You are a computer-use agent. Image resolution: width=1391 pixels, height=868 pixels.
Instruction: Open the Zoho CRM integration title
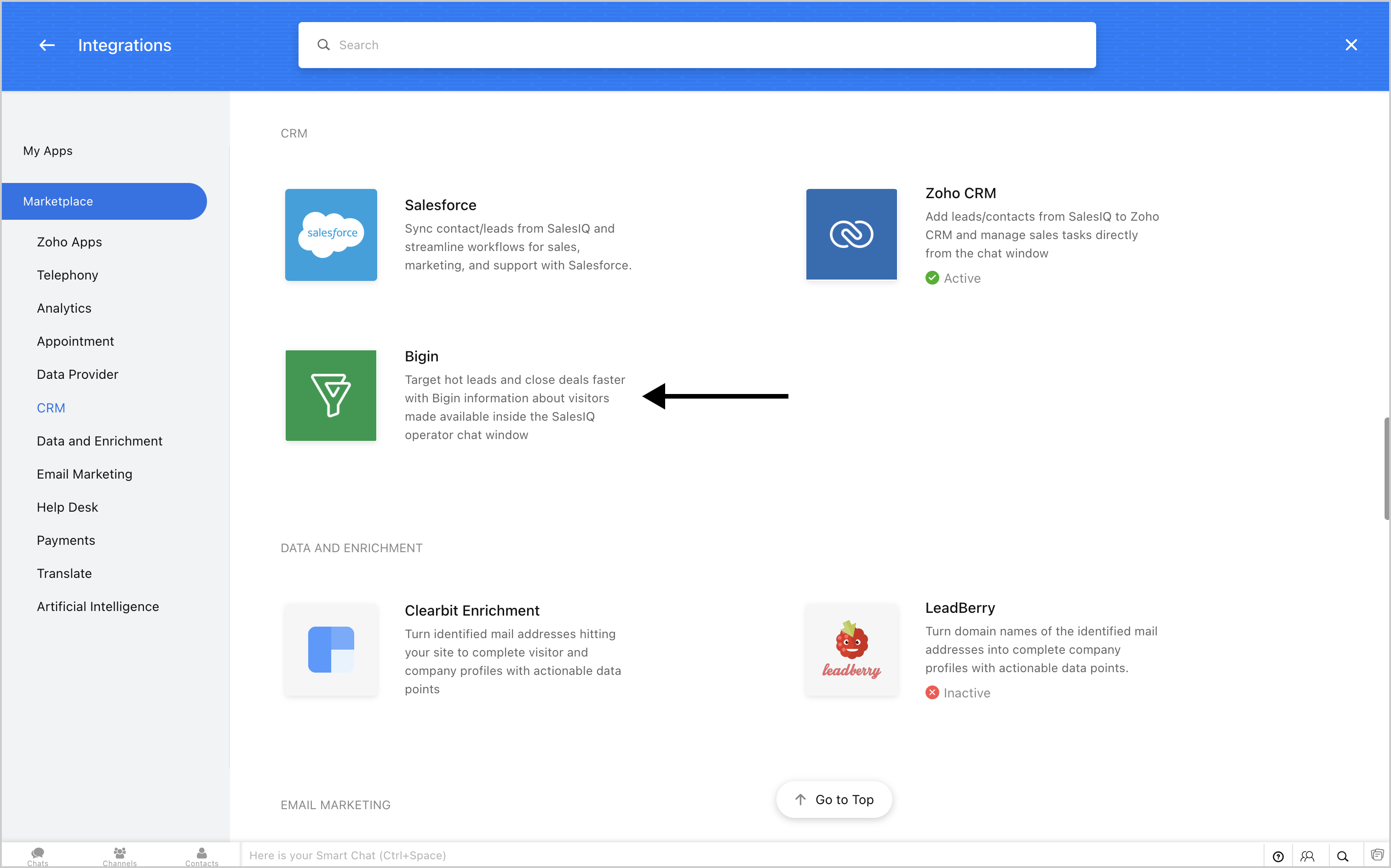(x=960, y=193)
